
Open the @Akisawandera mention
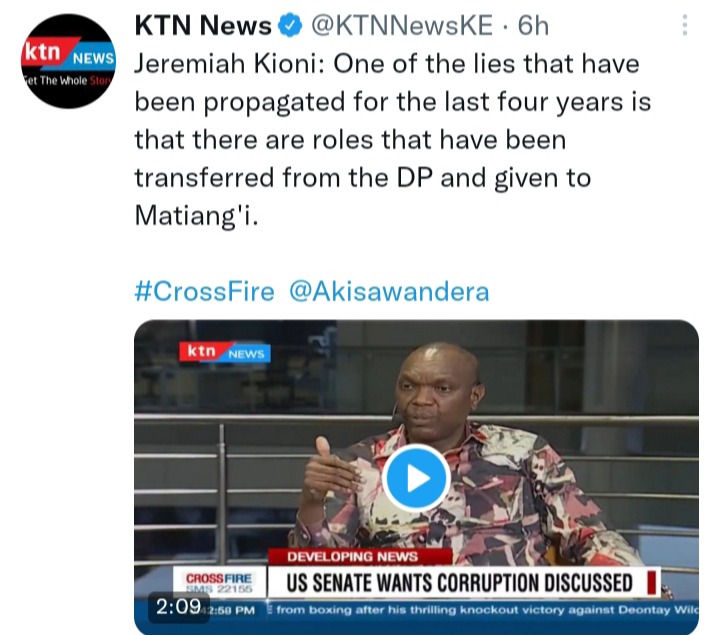(x=389, y=292)
